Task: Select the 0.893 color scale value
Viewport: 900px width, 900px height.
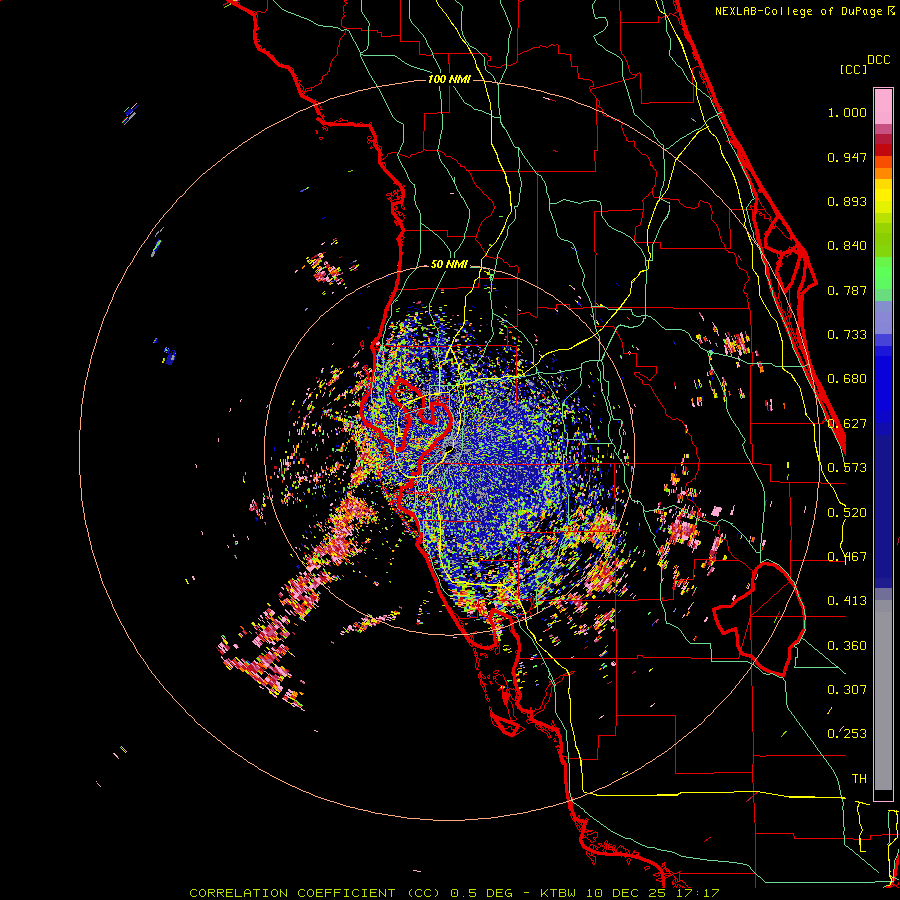Action: point(847,201)
